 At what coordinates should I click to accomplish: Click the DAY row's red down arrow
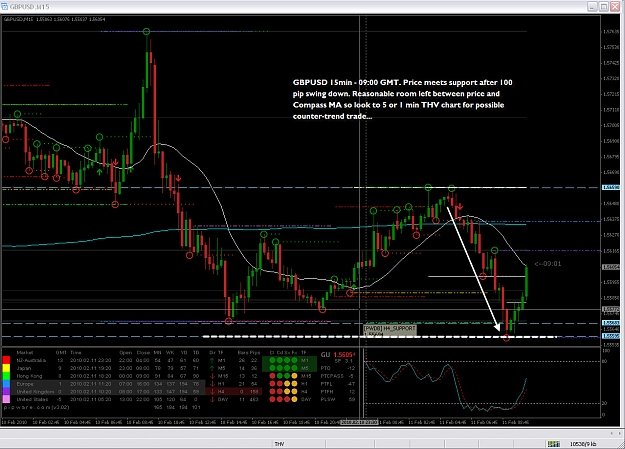click(x=212, y=399)
